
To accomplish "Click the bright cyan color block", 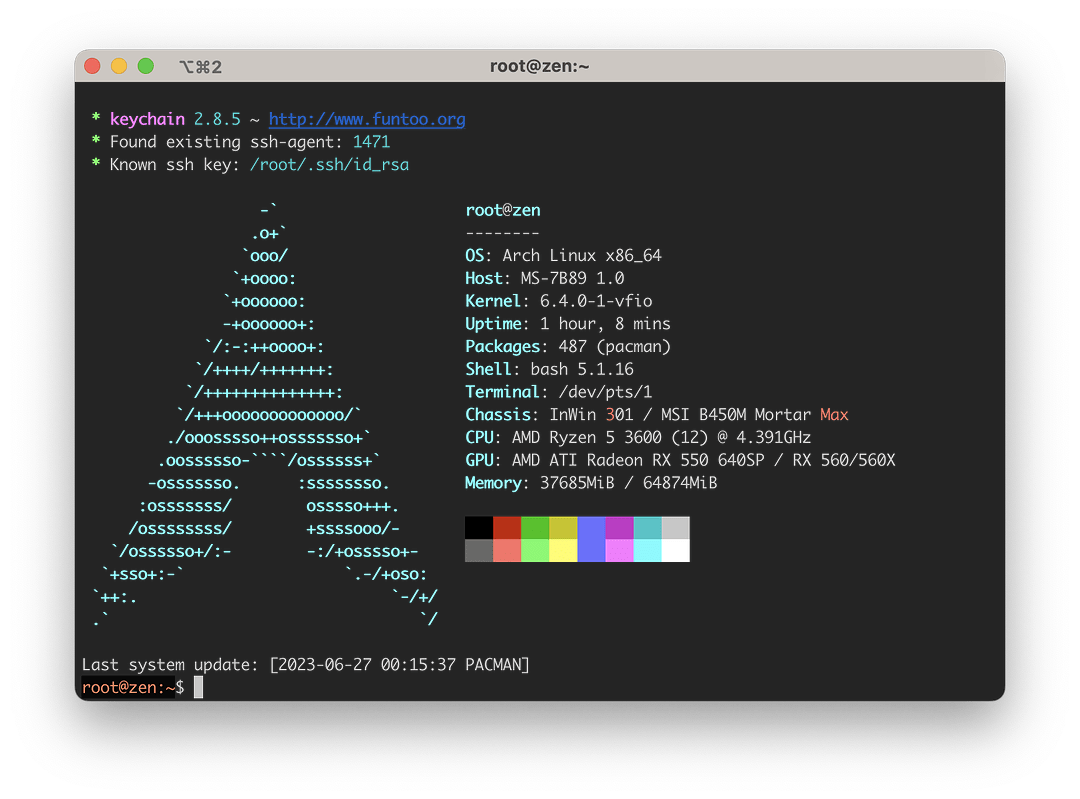I will click(647, 550).
